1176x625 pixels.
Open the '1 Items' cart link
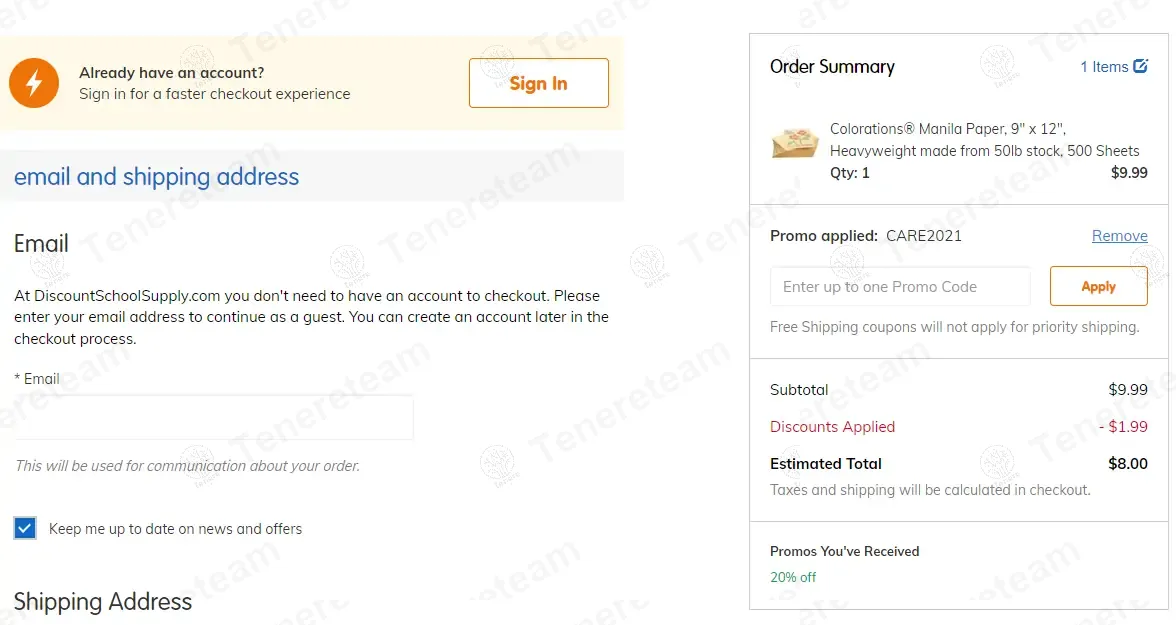(x=1104, y=67)
